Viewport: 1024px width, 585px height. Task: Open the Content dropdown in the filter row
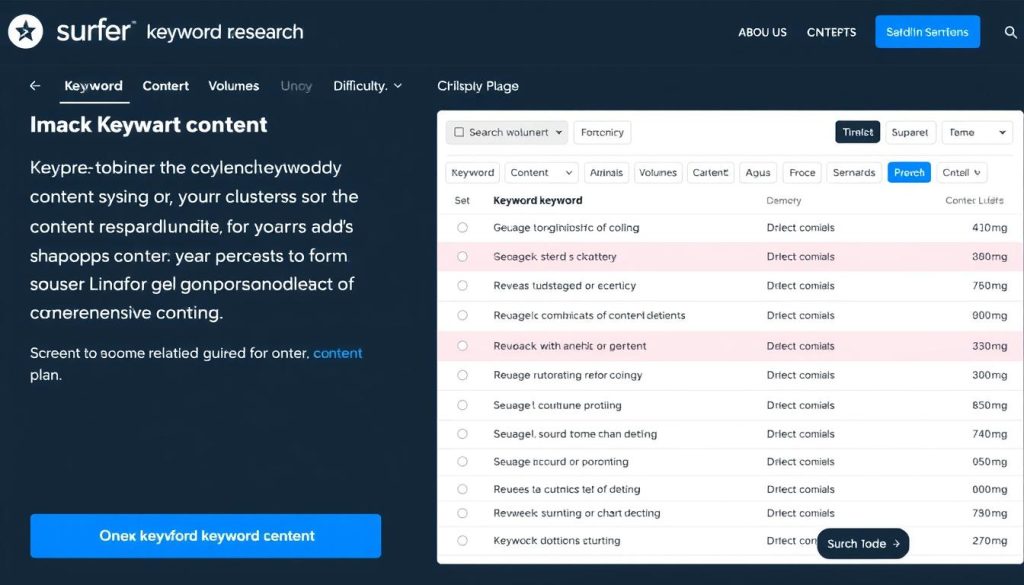point(540,172)
